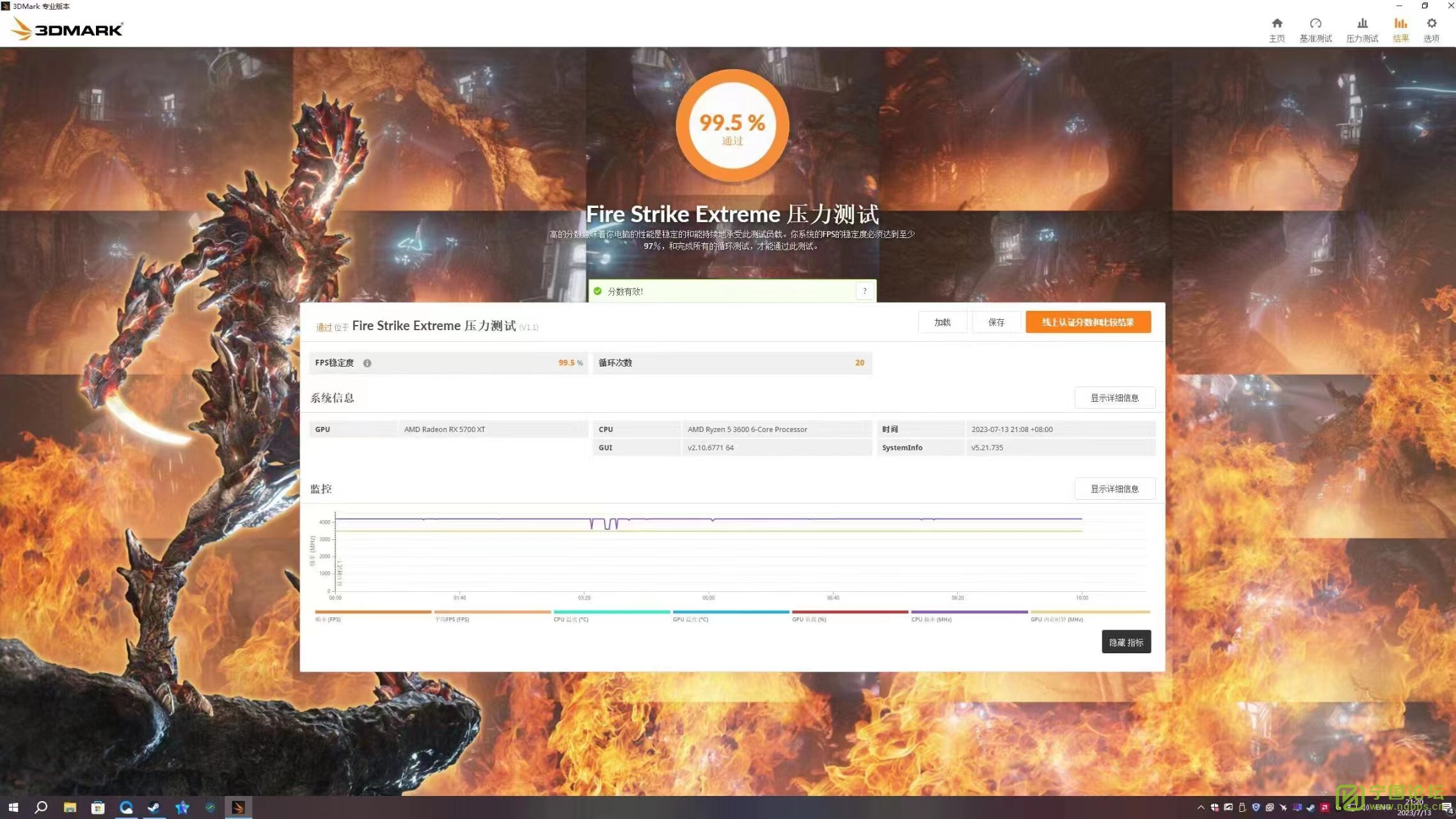Click the time value 2023-07-13 21:08 +08:00
1456x819 pixels.
point(1011,429)
